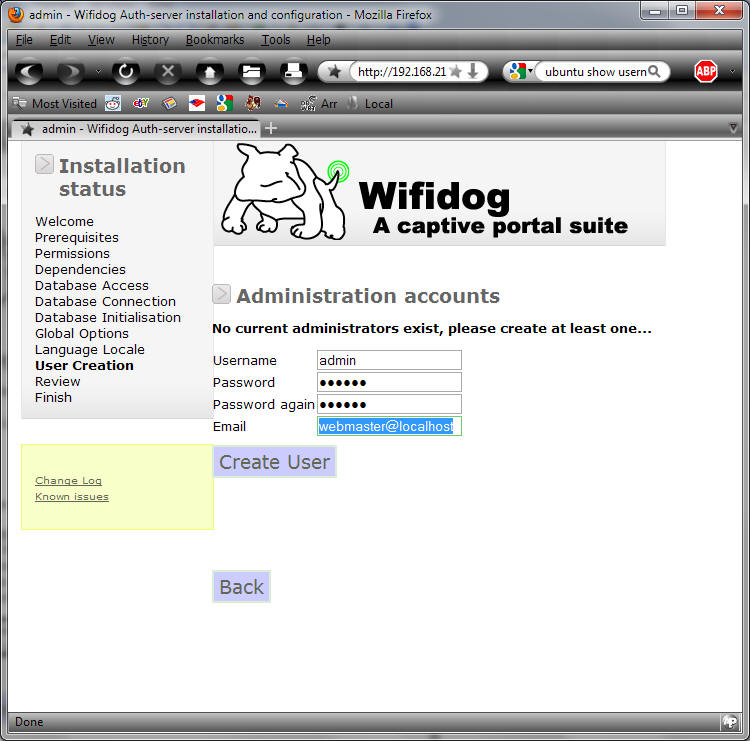The width and height of the screenshot is (750, 741).
Task: Click the Create User button
Action: coord(275,462)
